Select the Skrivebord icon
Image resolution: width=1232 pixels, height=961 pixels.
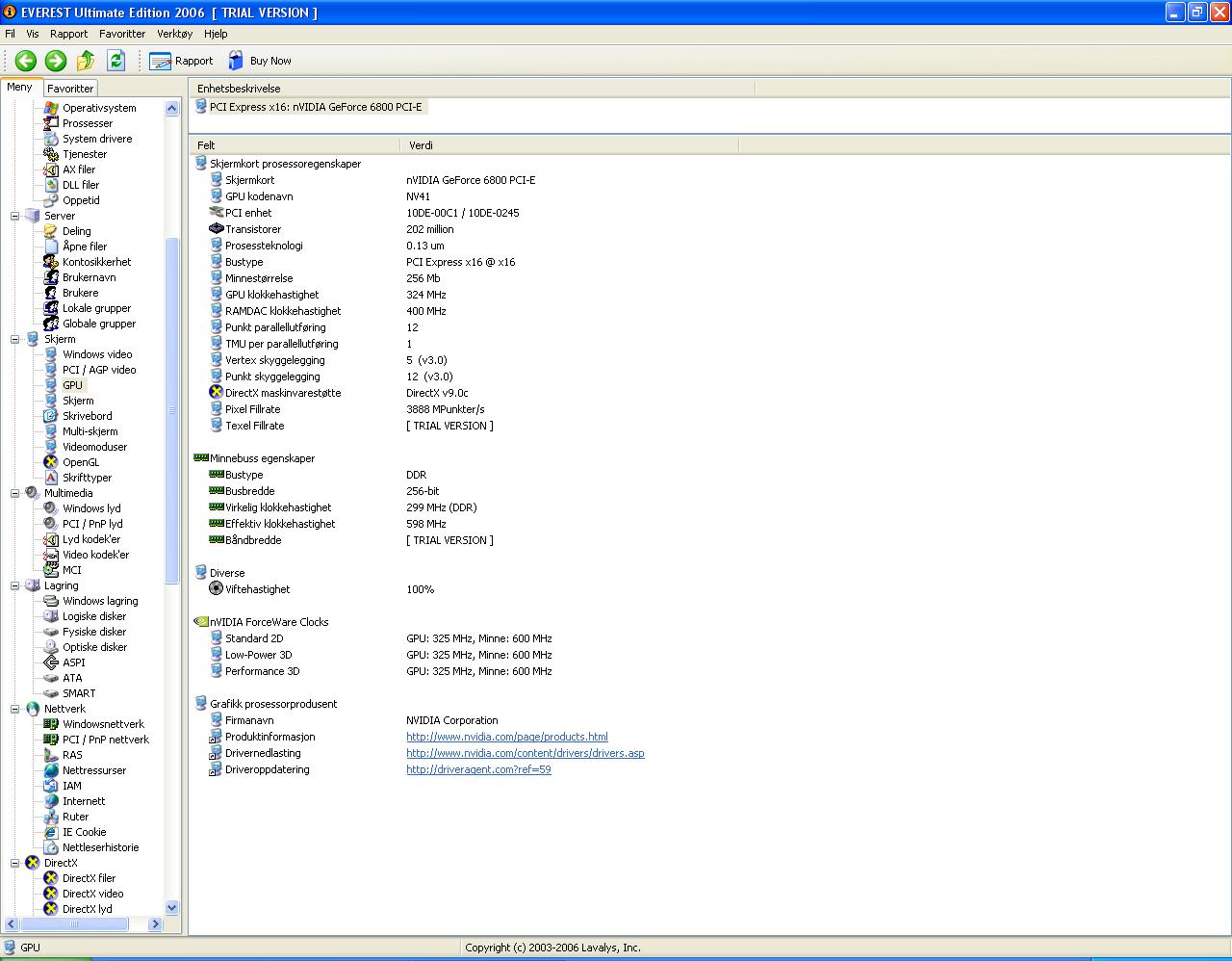coord(51,416)
